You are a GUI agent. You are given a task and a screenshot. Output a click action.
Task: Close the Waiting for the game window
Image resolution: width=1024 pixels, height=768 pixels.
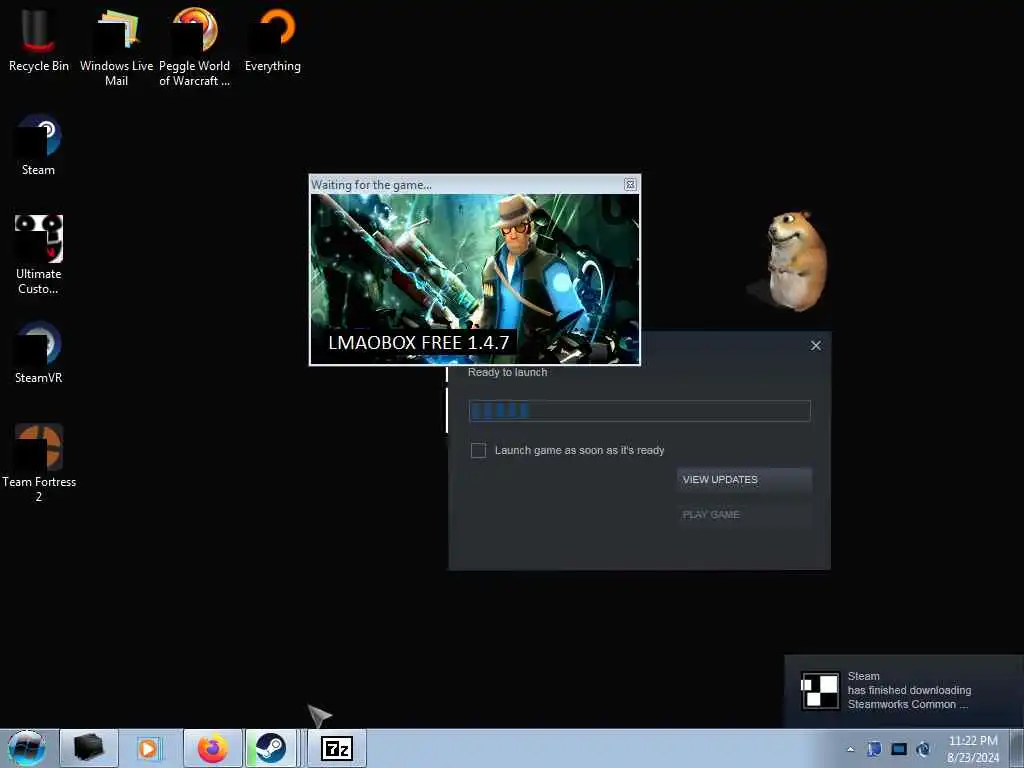click(630, 185)
